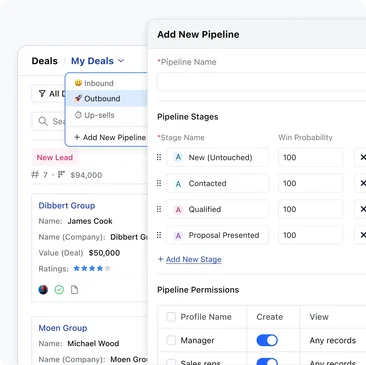This screenshot has height=365, width=366.
Task: Click drag handle for Contacted stage
Action: pos(159,183)
